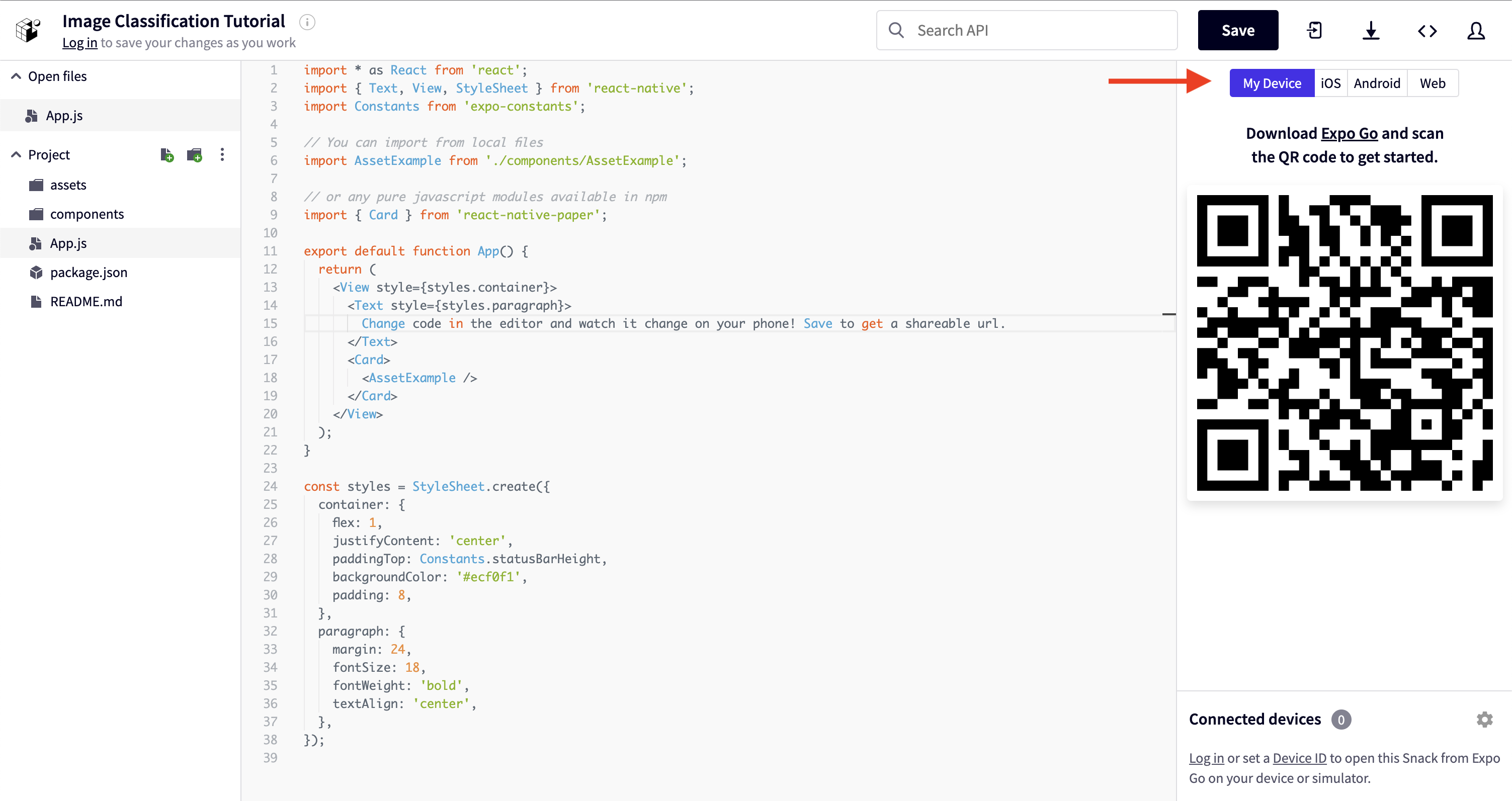This screenshot has height=801, width=1512.
Task: Create a new folder with the folder-plus icon
Action: pyautogui.click(x=194, y=155)
